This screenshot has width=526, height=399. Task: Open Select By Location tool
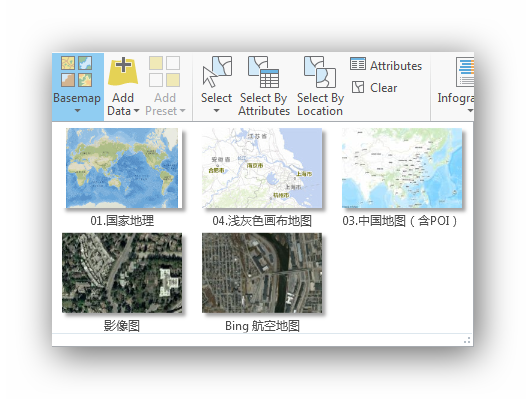pos(320,86)
